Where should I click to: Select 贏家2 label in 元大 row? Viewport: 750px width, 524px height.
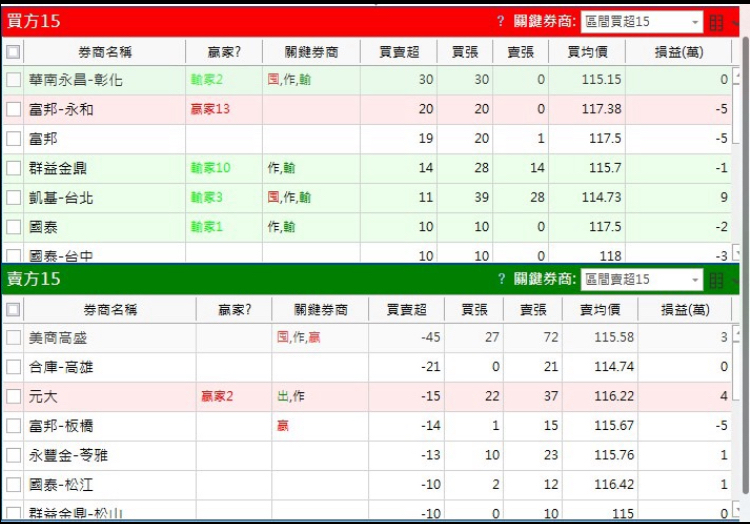pyautogui.click(x=217, y=396)
